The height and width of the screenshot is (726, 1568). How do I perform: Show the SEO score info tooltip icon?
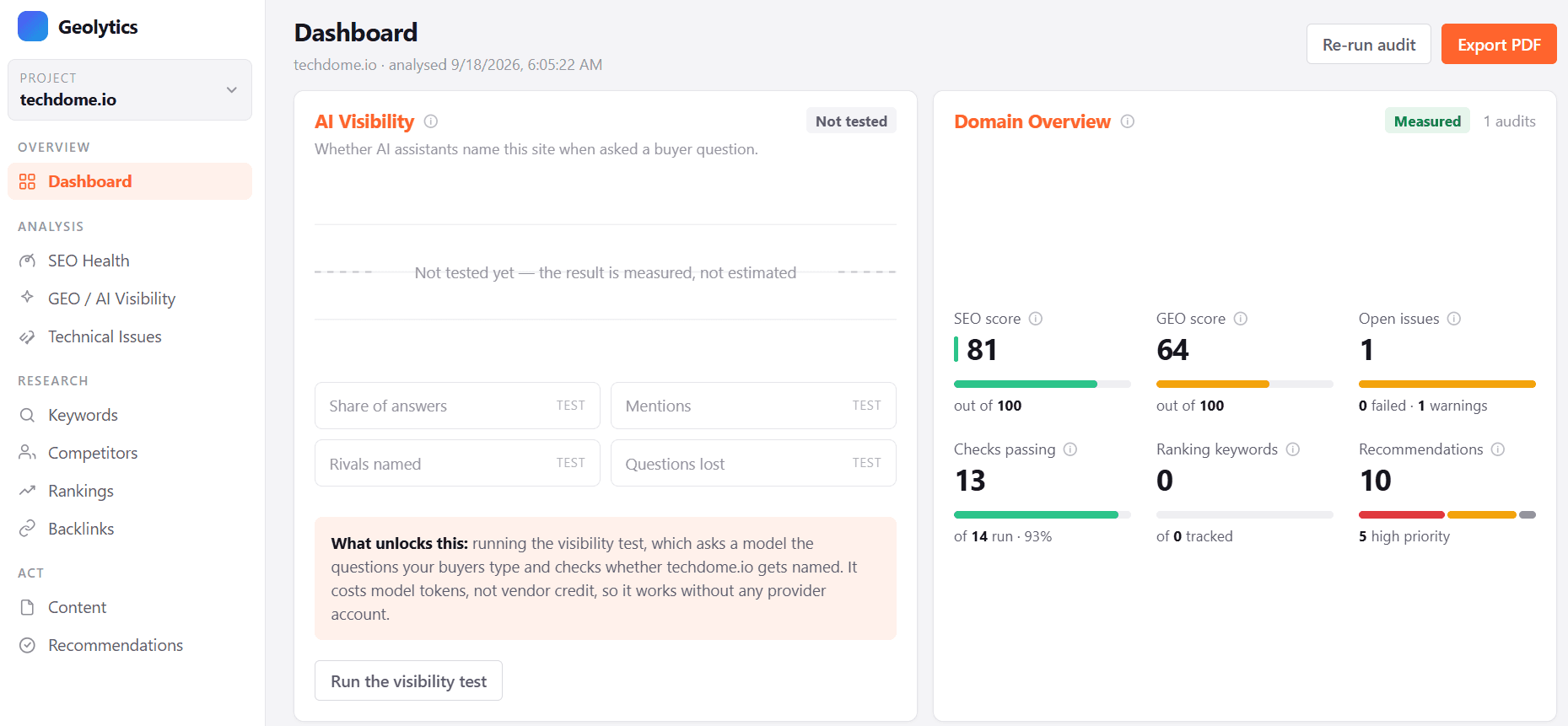click(x=1036, y=319)
